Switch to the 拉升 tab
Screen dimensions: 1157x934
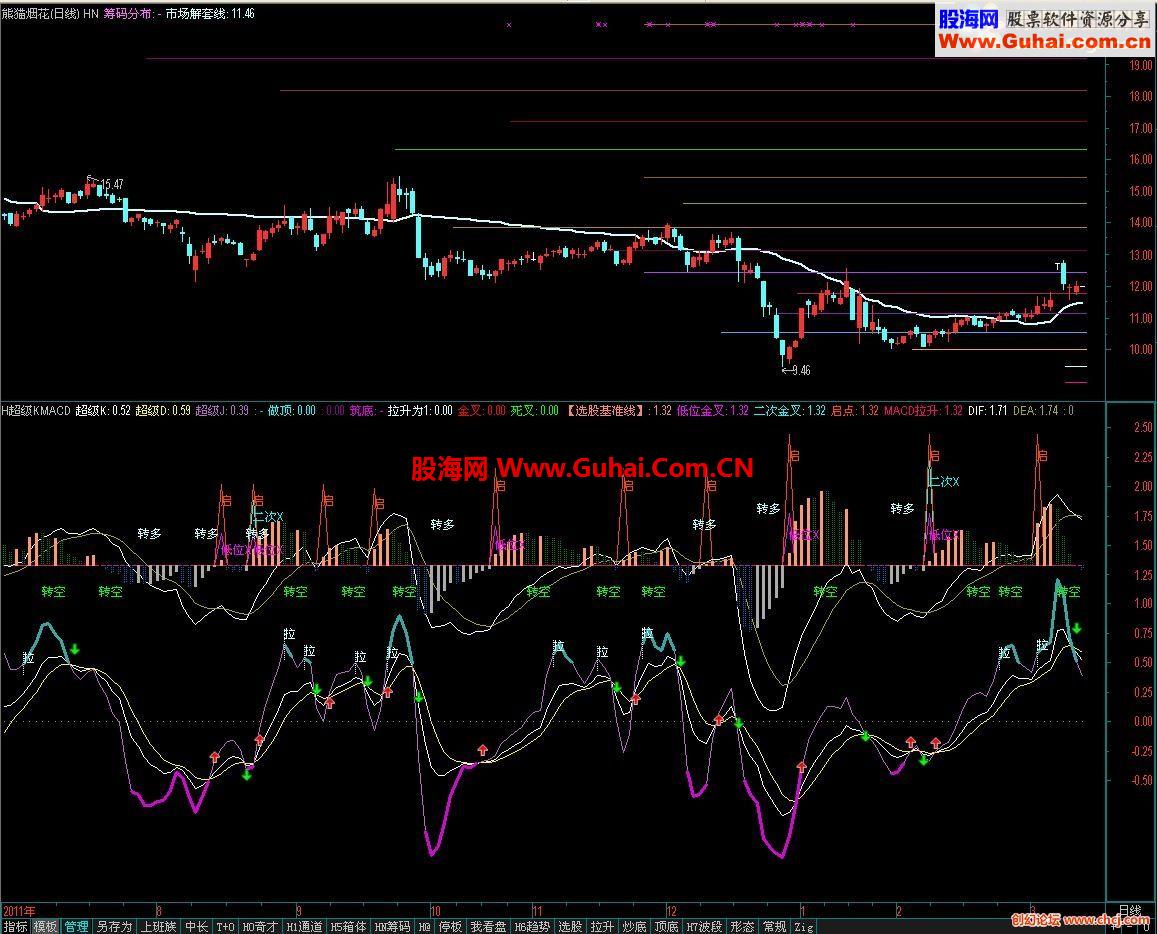602,927
